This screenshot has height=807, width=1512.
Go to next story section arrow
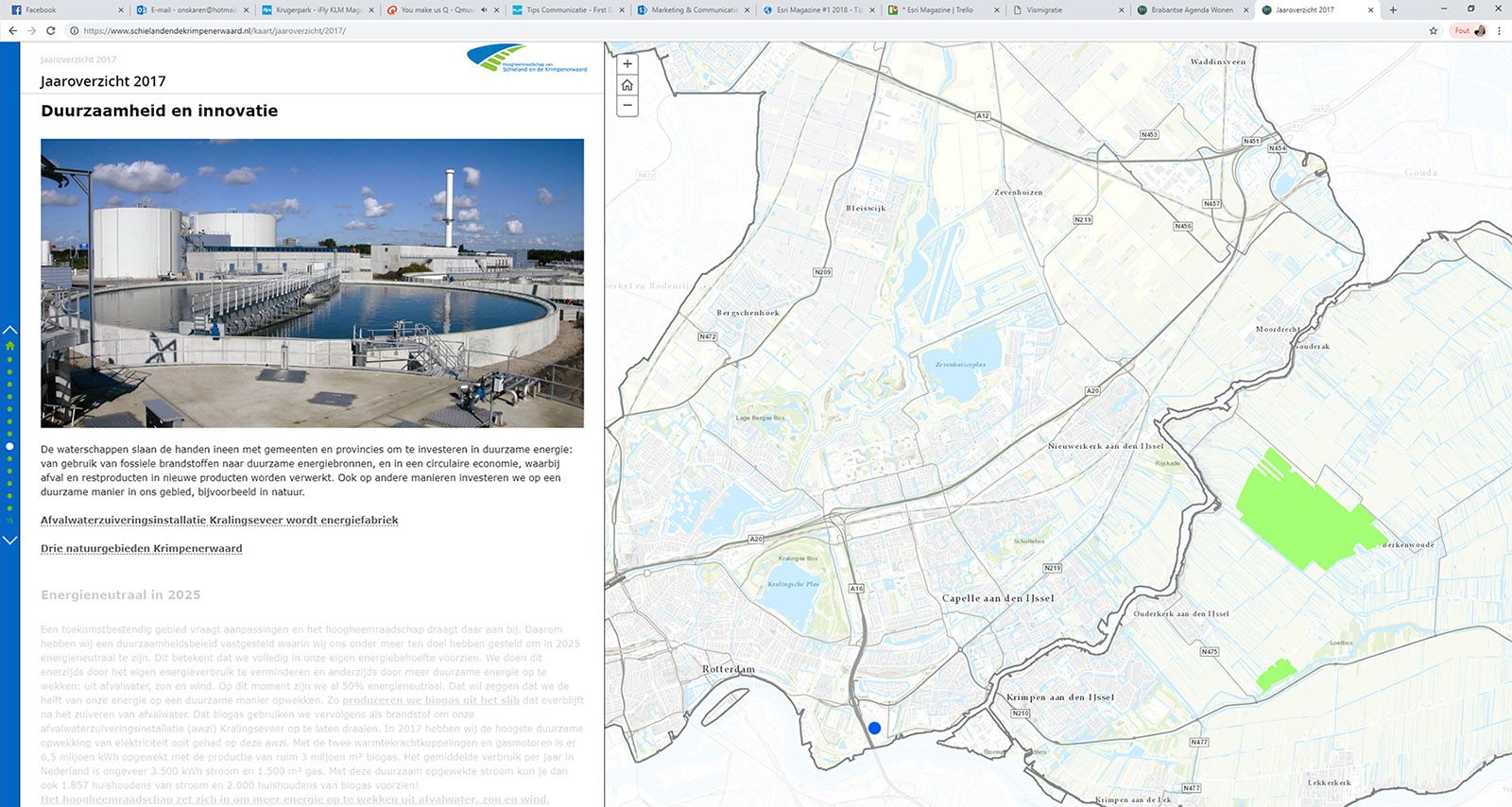(9, 541)
